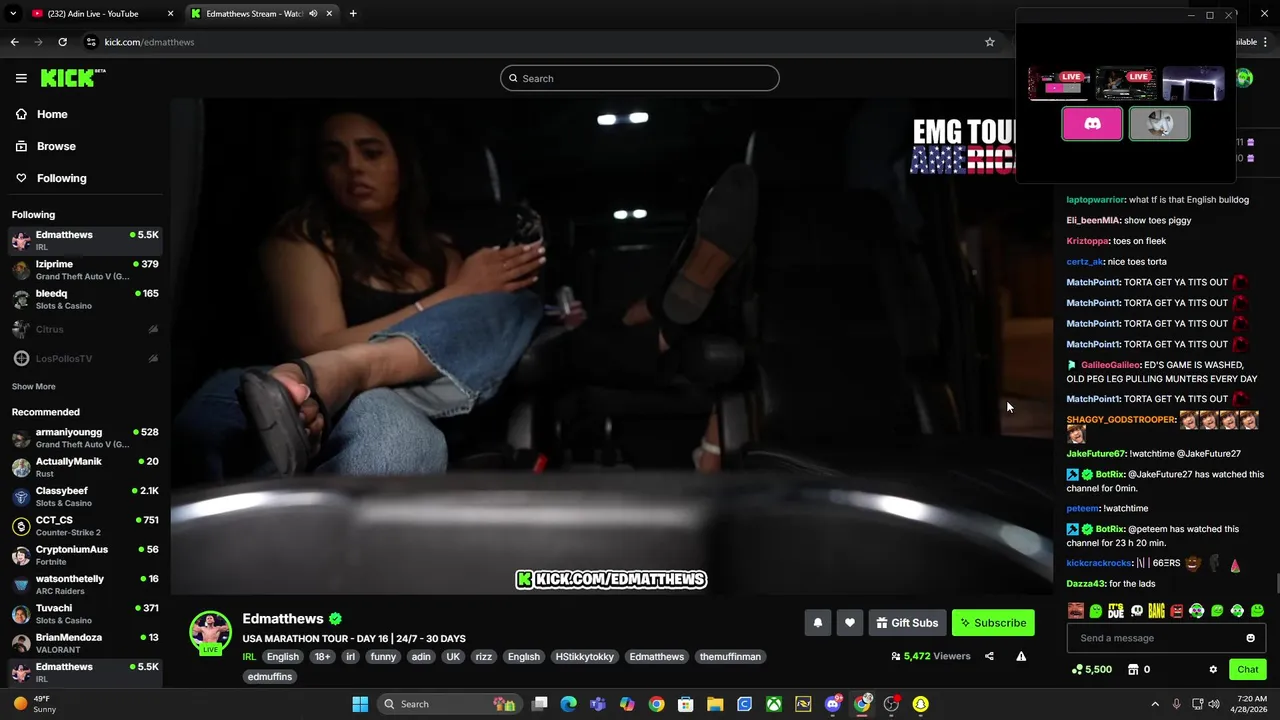Click the Gift Subs button
The height and width of the screenshot is (720, 1280).
pos(907,623)
